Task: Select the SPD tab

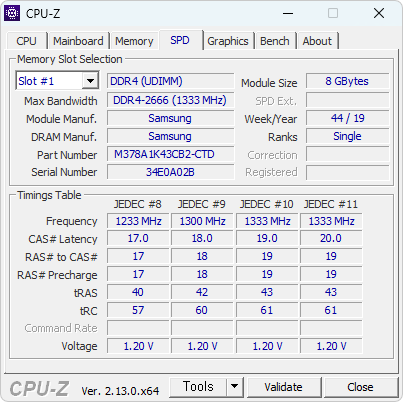Action: pos(180,40)
